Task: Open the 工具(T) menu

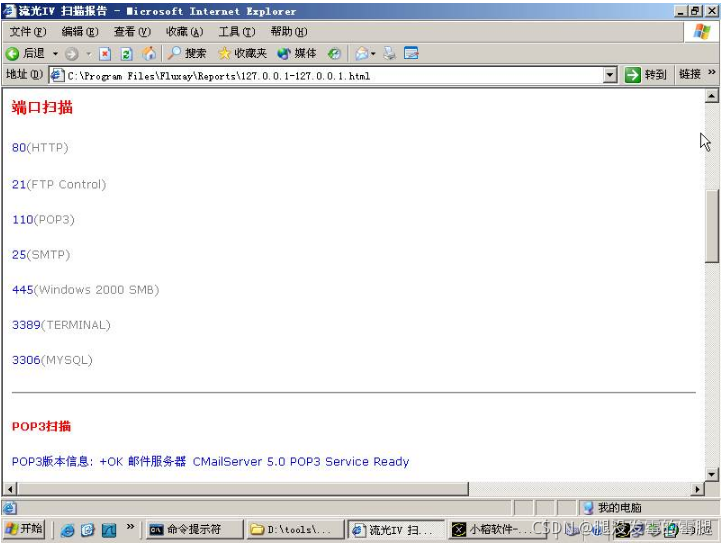Action: point(237,32)
